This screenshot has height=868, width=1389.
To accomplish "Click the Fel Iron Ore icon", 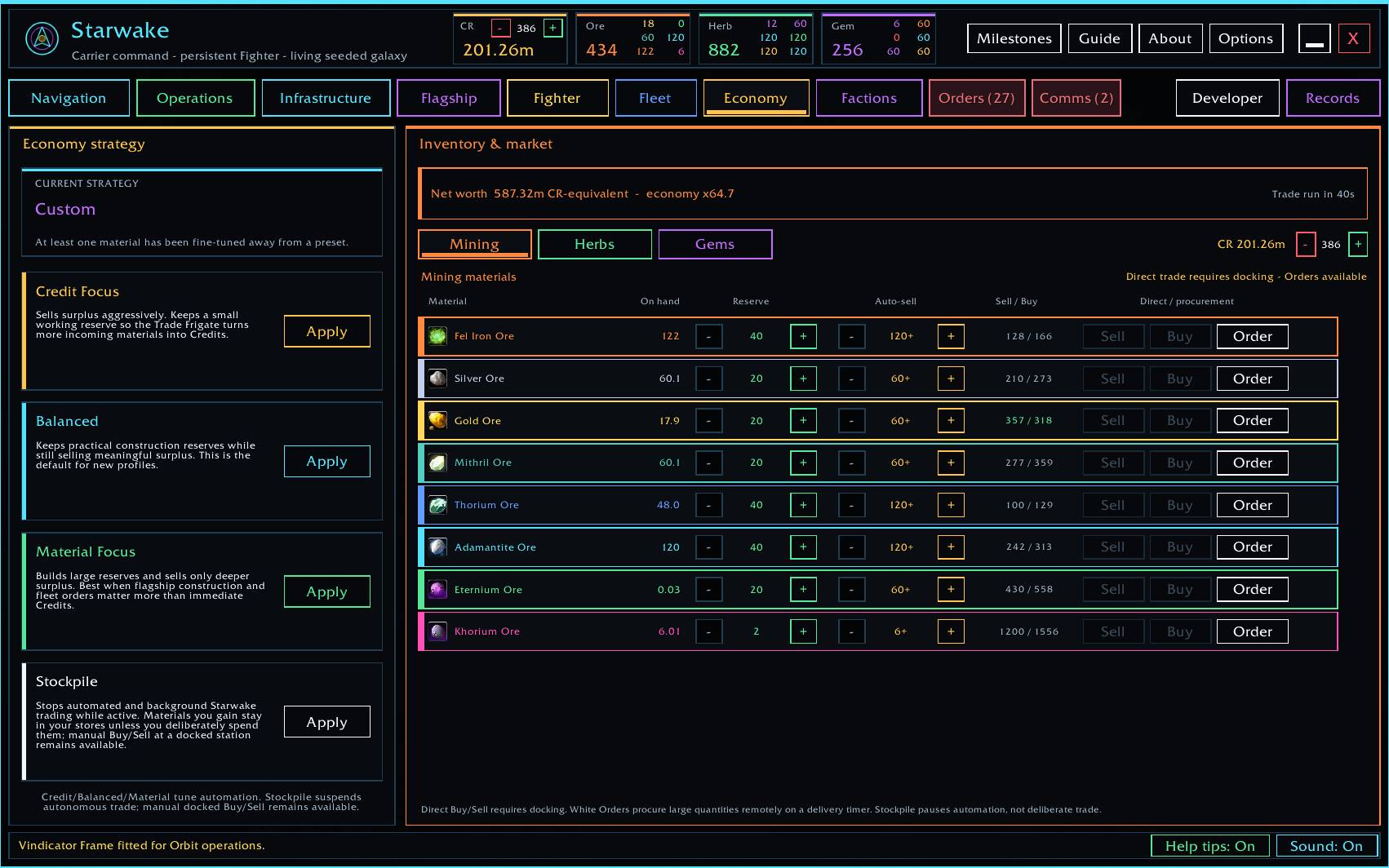I will (x=438, y=336).
